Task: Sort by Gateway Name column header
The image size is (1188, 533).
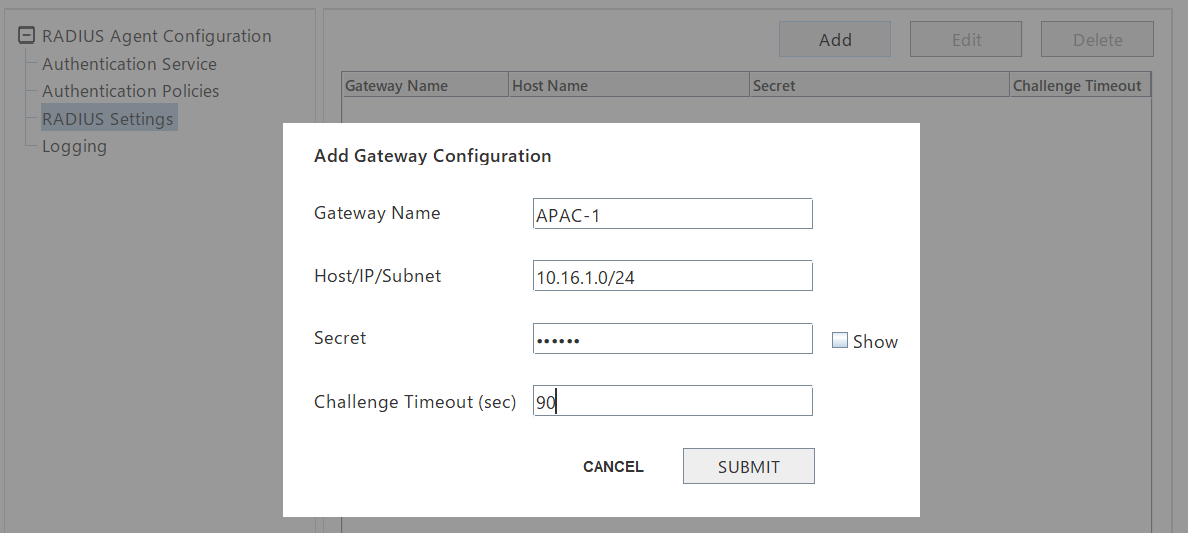Action: click(425, 86)
